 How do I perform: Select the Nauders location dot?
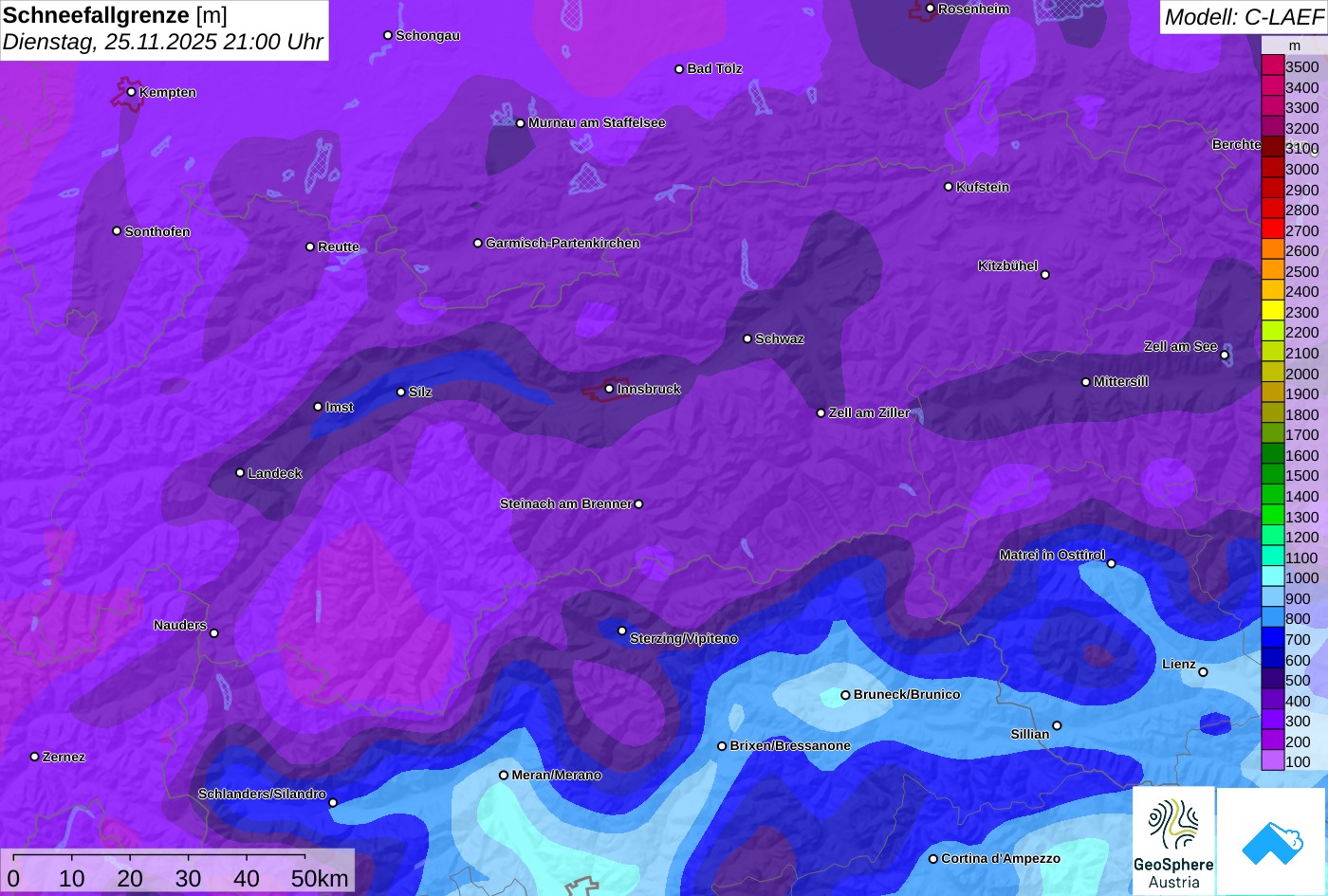(x=214, y=633)
